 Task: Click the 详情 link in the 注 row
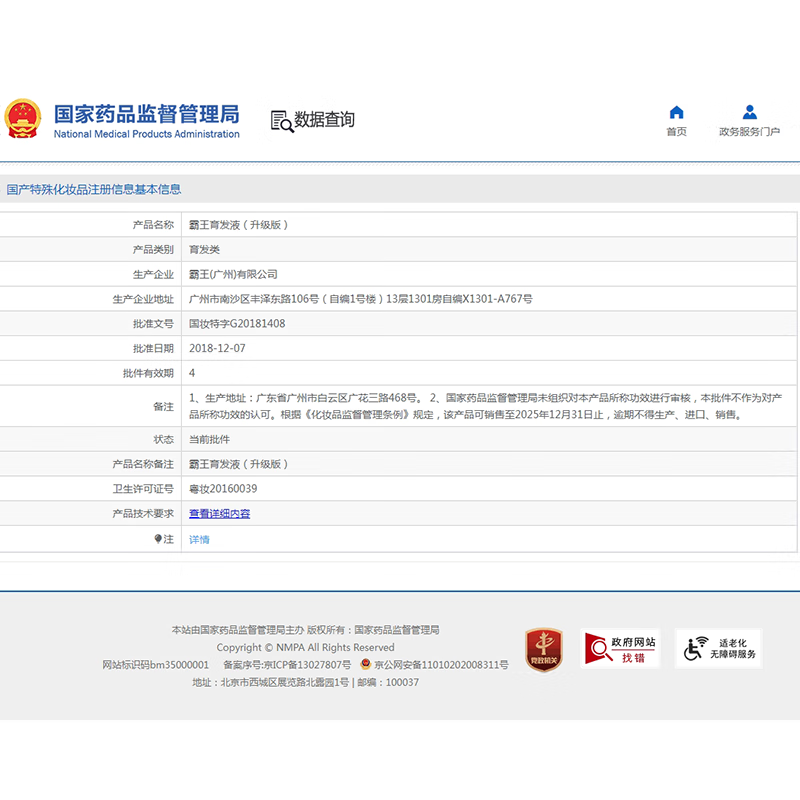pyautogui.click(x=199, y=540)
